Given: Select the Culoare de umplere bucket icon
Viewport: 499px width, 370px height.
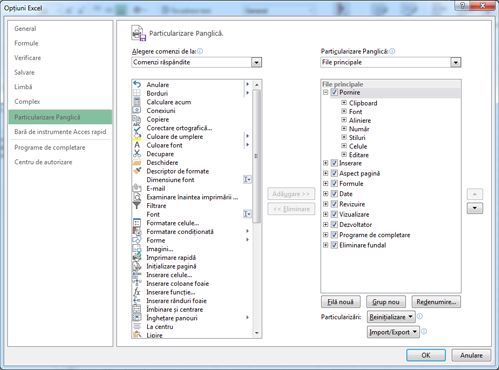Looking at the screenshot, I should pos(137,136).
